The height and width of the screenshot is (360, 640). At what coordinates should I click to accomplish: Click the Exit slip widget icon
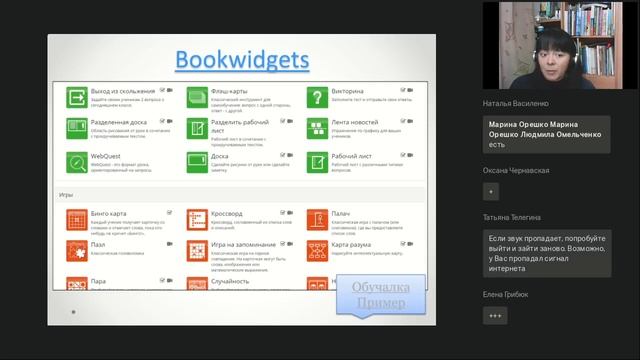[x=77, y=98]
